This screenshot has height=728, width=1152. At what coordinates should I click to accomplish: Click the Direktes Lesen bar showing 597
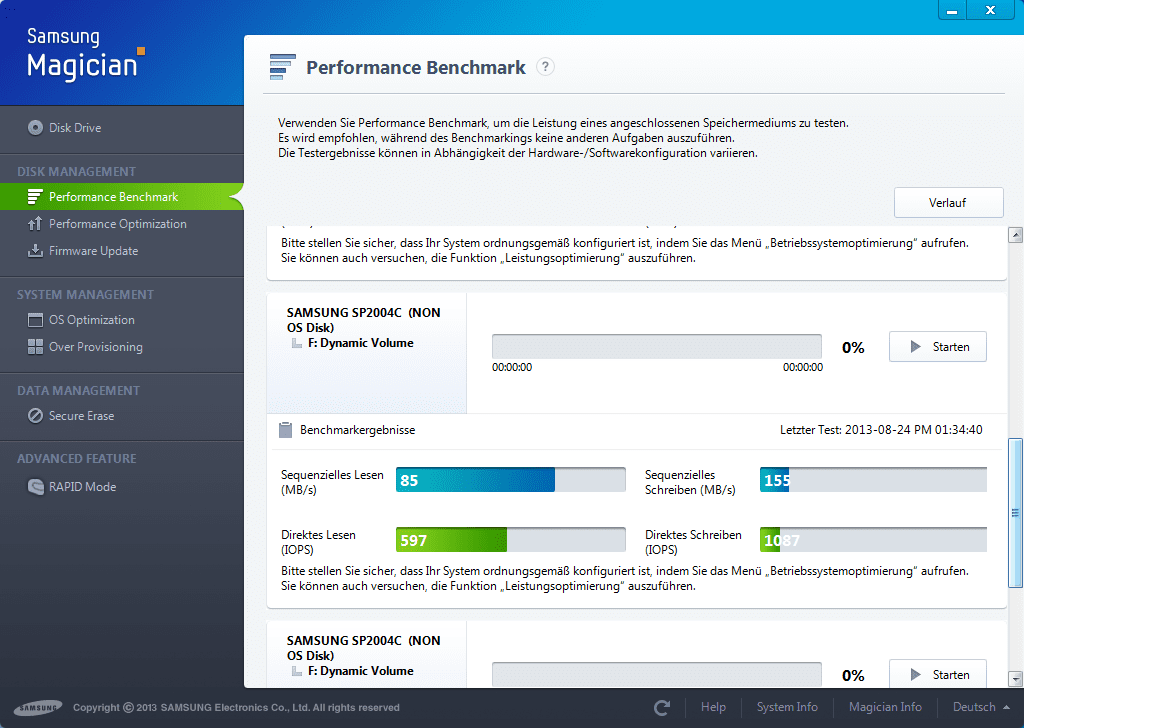coord(511,540)
